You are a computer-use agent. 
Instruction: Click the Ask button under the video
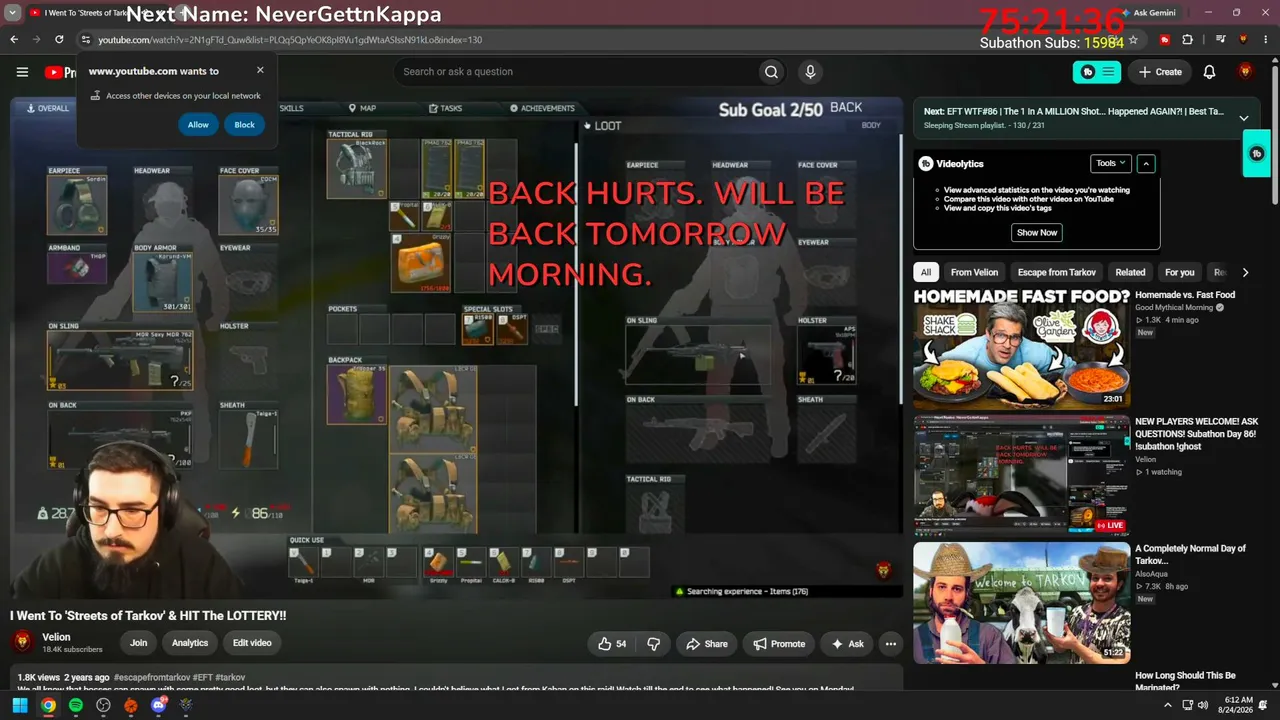847,644
